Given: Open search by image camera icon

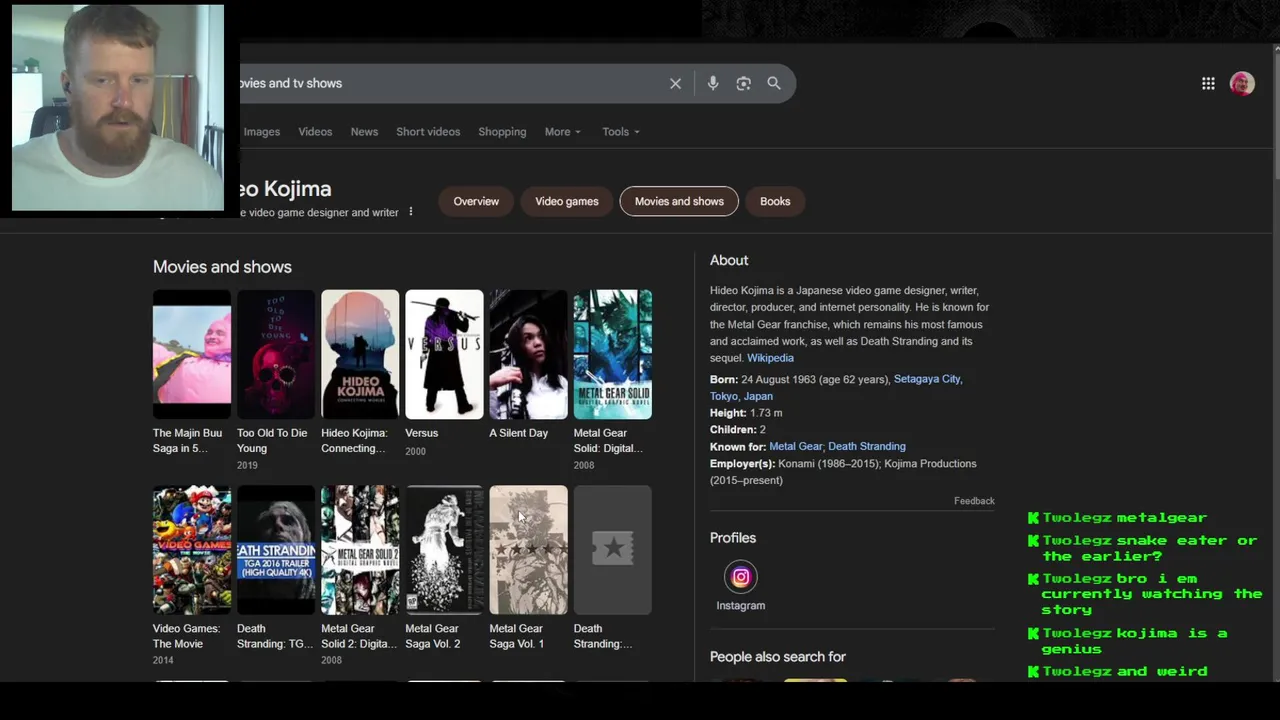Looking at the screenshot, I should click(x=743, y=84).
